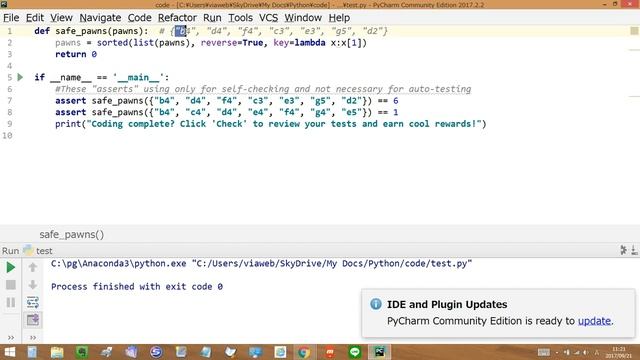The image size is (640, 360).
Task: Open File Explorer folder icon in taskbar
Action: click(57, 352)
